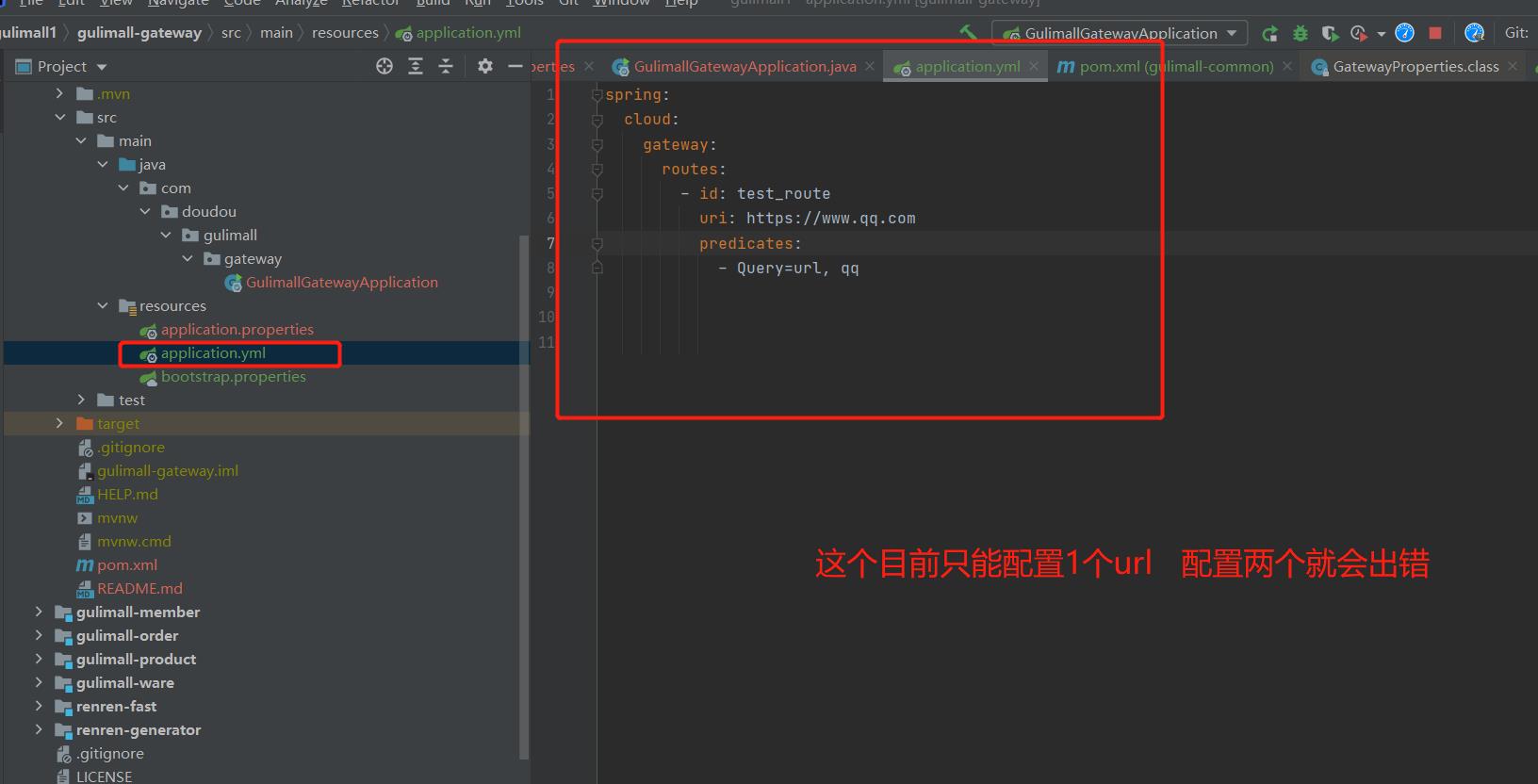The width and height of the screenshot is (1538, 784).
Task: Expand the renren-fast module arrow
Action: (x=39, y=706)
